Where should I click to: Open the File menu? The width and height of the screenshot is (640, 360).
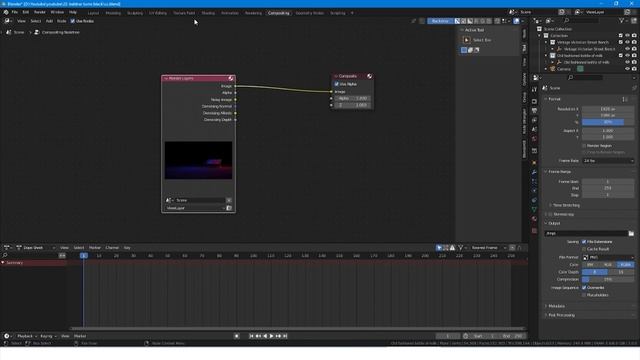coord(15,12)
